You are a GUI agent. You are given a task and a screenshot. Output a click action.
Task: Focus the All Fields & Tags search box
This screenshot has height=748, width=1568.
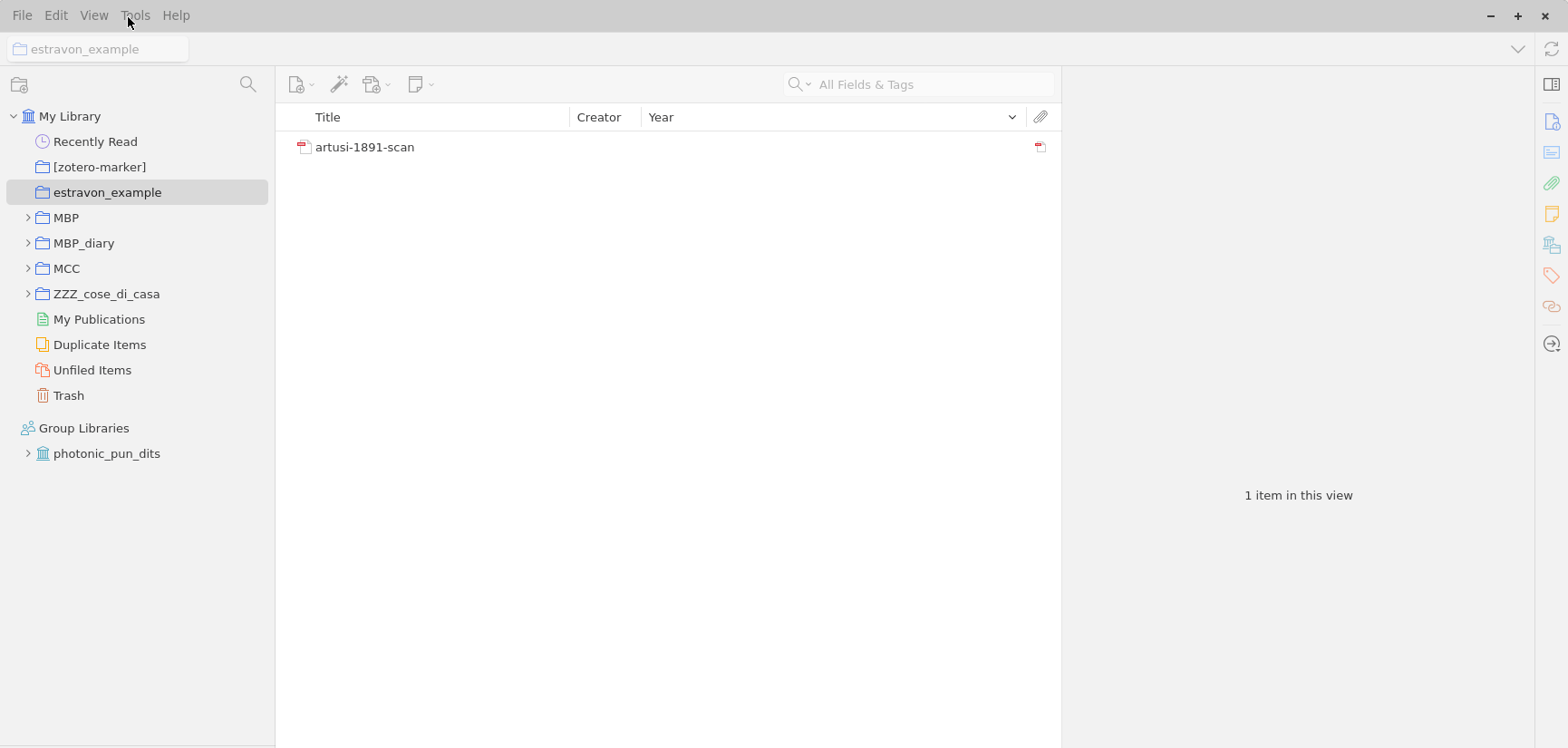(x=934, y=84)
